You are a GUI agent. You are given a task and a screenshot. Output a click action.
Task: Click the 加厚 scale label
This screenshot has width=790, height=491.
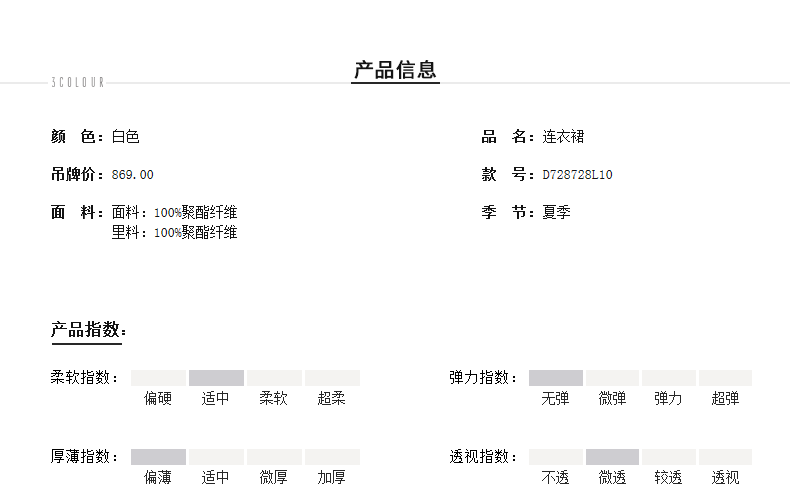click(332, 477)
